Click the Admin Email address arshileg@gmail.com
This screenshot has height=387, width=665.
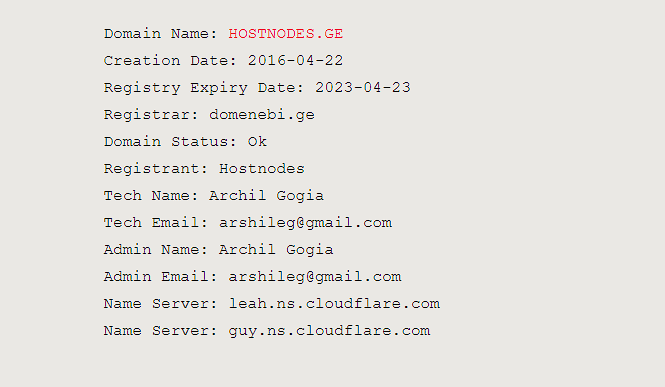pos(315,276)
